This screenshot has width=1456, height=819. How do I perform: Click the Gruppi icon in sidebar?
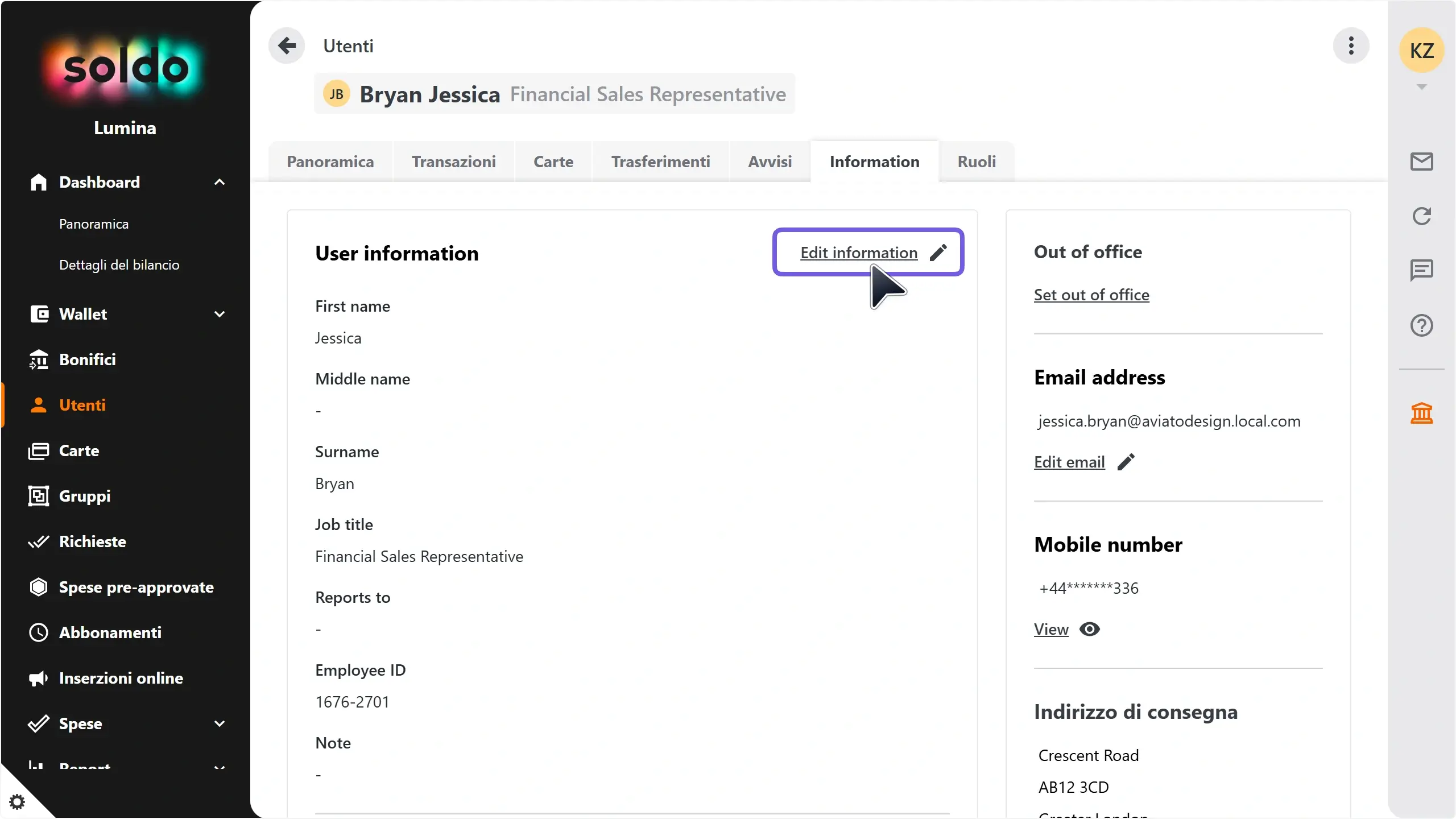(38, 496)
